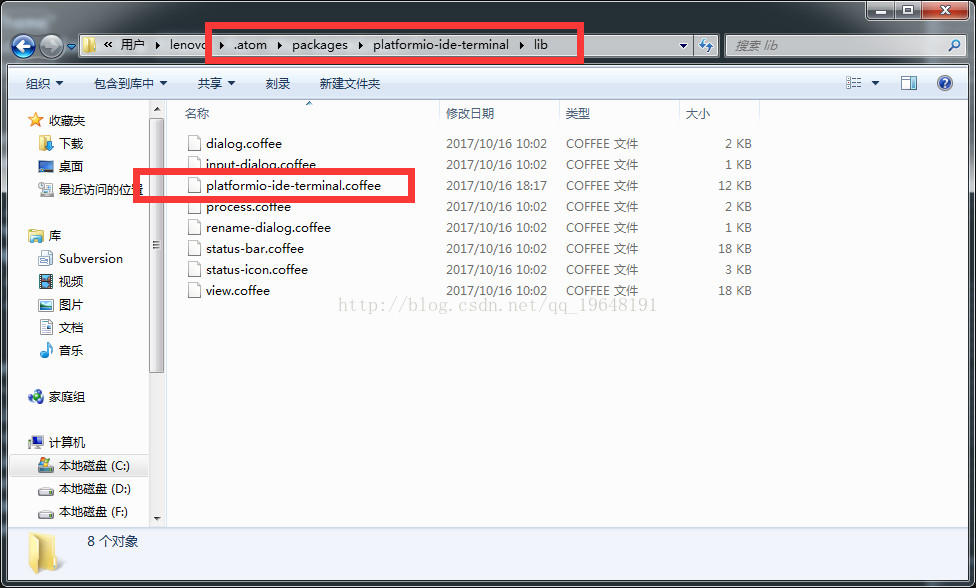This screenshot has width=976, height=588.
Task: Select 本地磁盘 (F:) drive
Action: tap(83, 512)
